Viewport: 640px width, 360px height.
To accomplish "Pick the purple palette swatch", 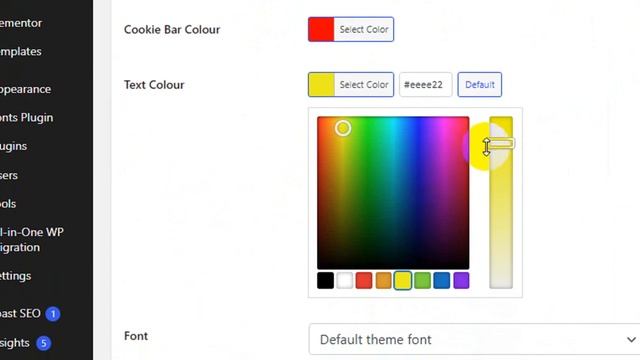I will (461, 280).
